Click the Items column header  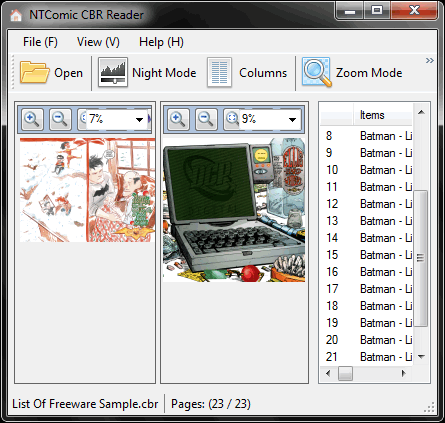coord(383,115)
